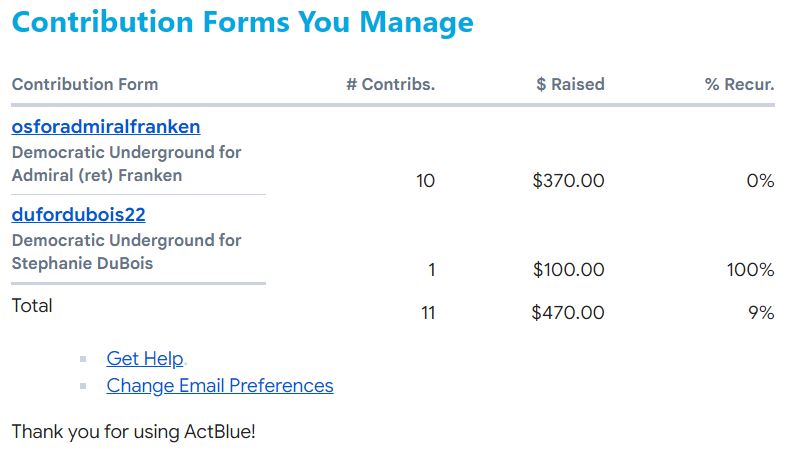Select the $370.00 raised amount

coord(568,181)
